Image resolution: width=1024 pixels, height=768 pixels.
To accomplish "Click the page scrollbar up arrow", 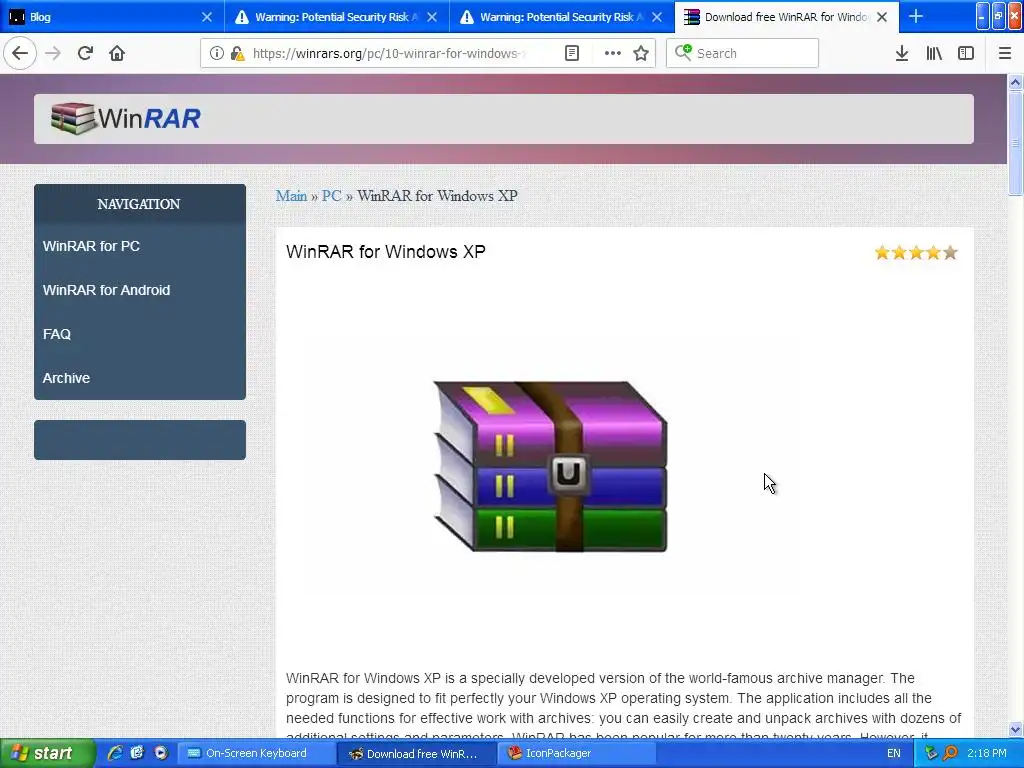I will (1016, 82).
